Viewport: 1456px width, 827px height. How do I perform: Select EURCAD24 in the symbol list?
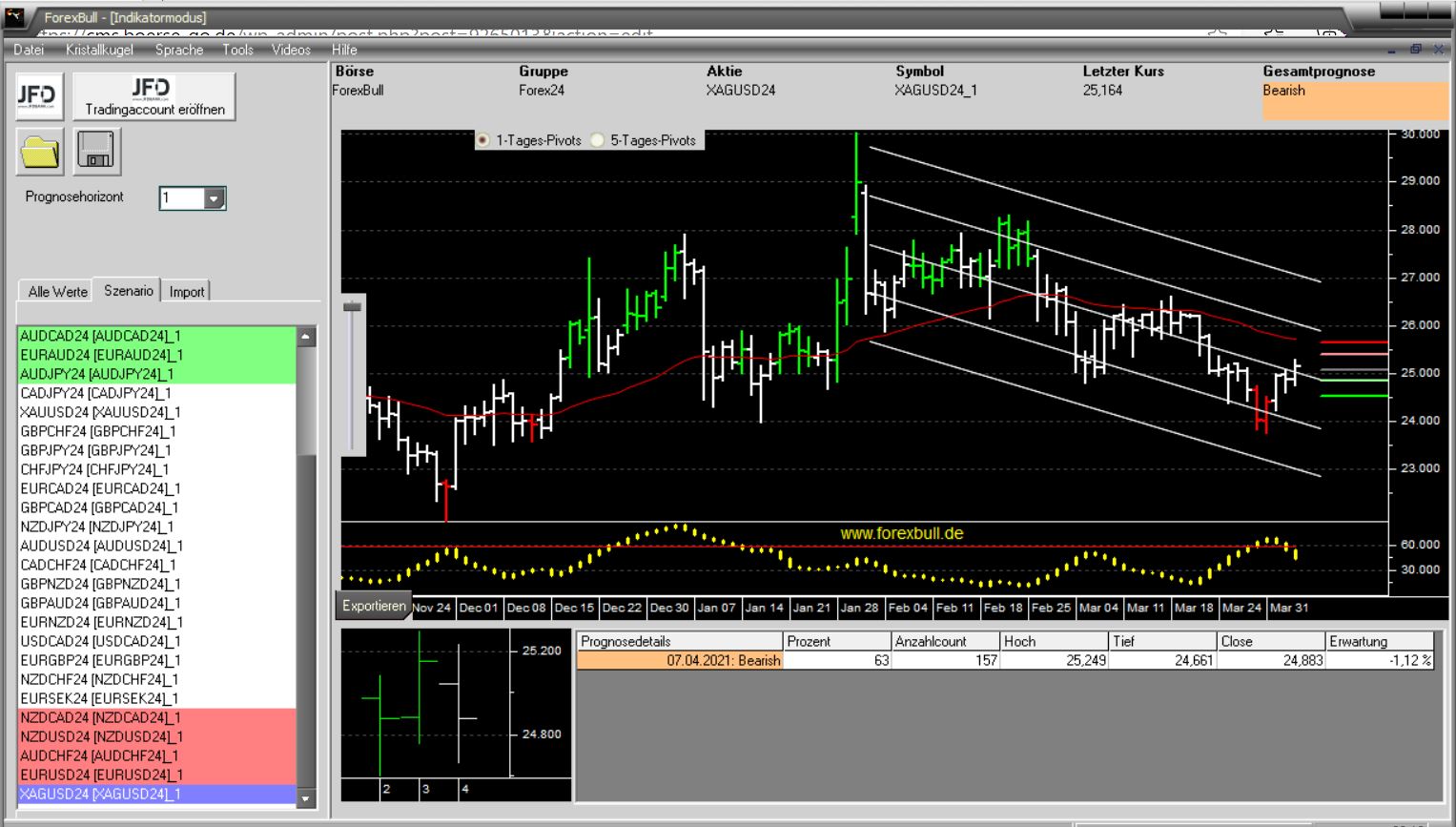(157, 488)
